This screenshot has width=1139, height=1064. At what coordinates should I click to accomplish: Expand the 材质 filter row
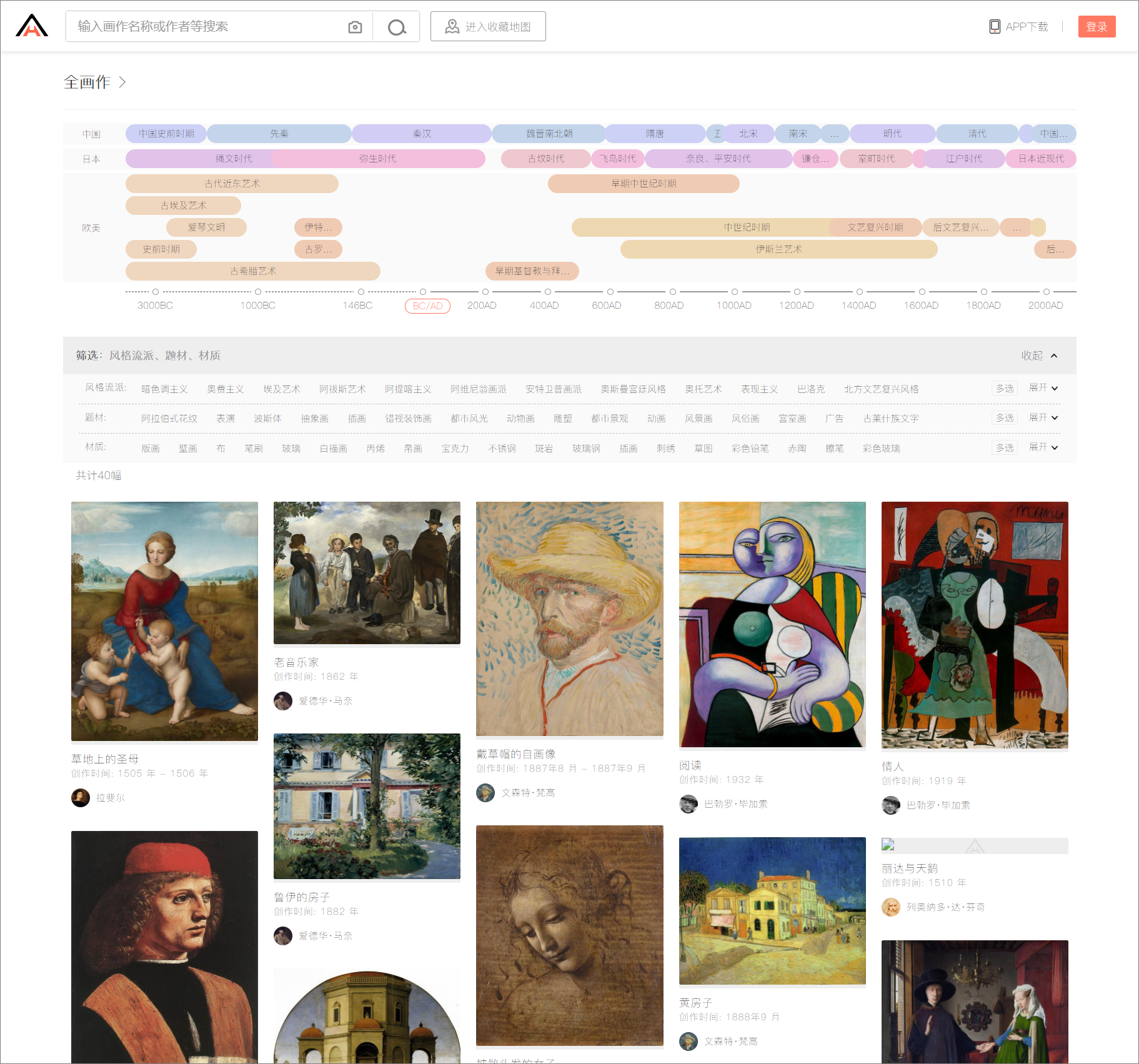[1043, 447]
